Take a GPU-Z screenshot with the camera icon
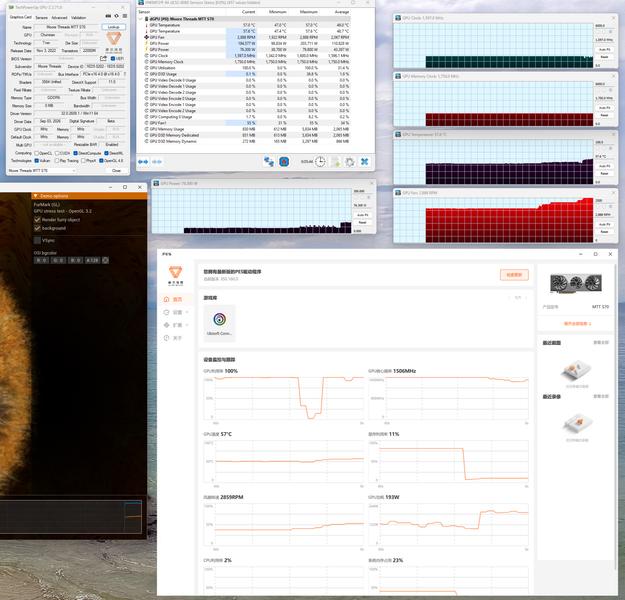 pos(108,16)
